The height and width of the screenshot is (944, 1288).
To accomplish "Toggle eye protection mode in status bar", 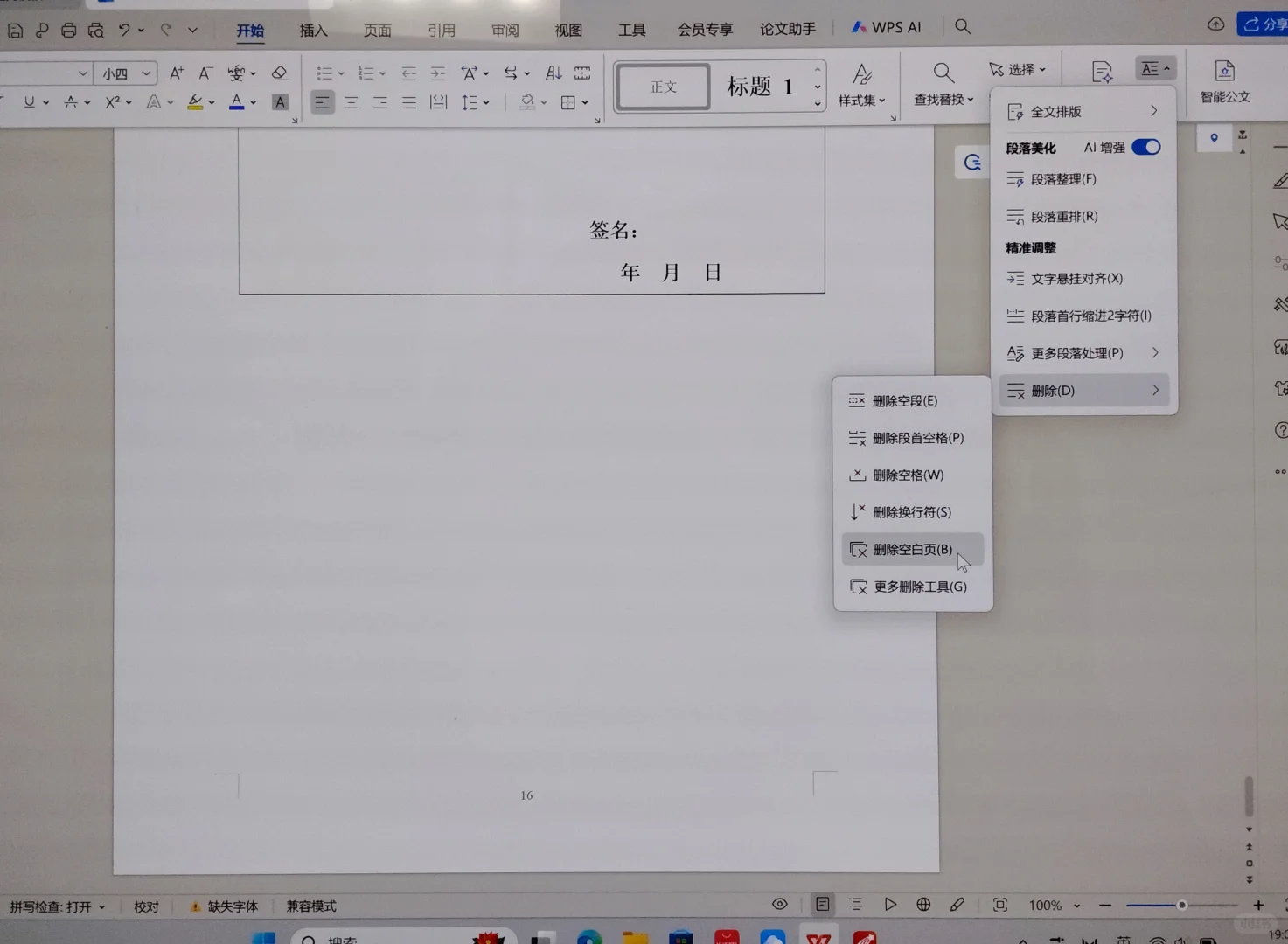I will (x=779, y=905).
